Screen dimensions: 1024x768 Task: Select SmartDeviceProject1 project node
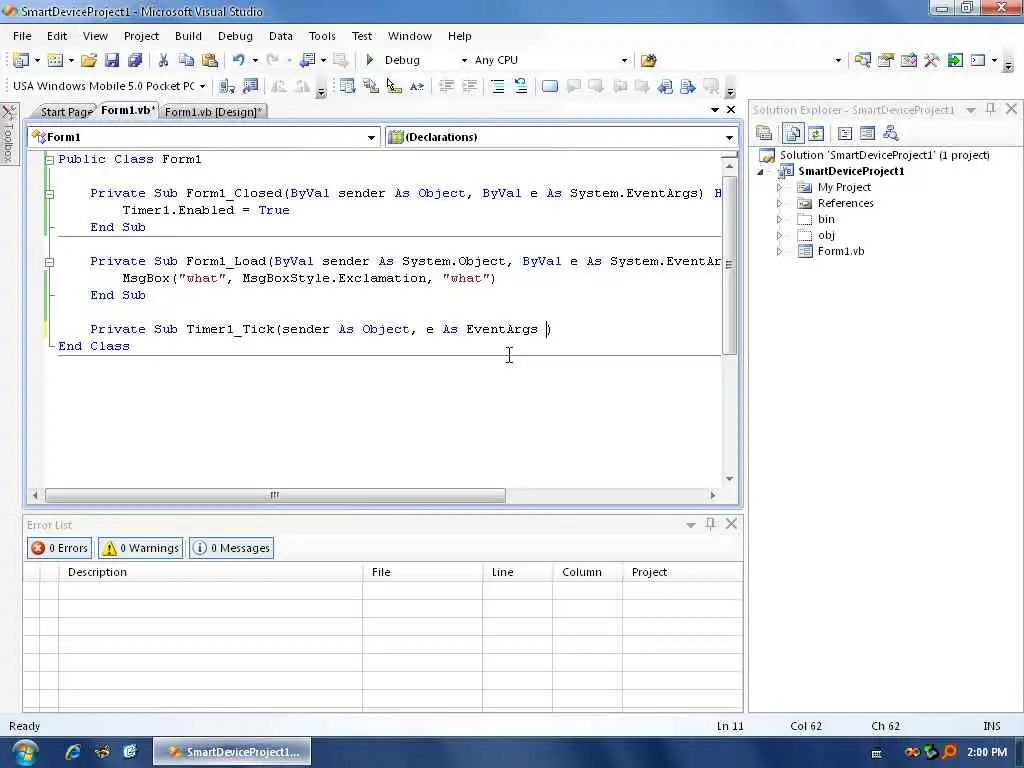[851, 171]
